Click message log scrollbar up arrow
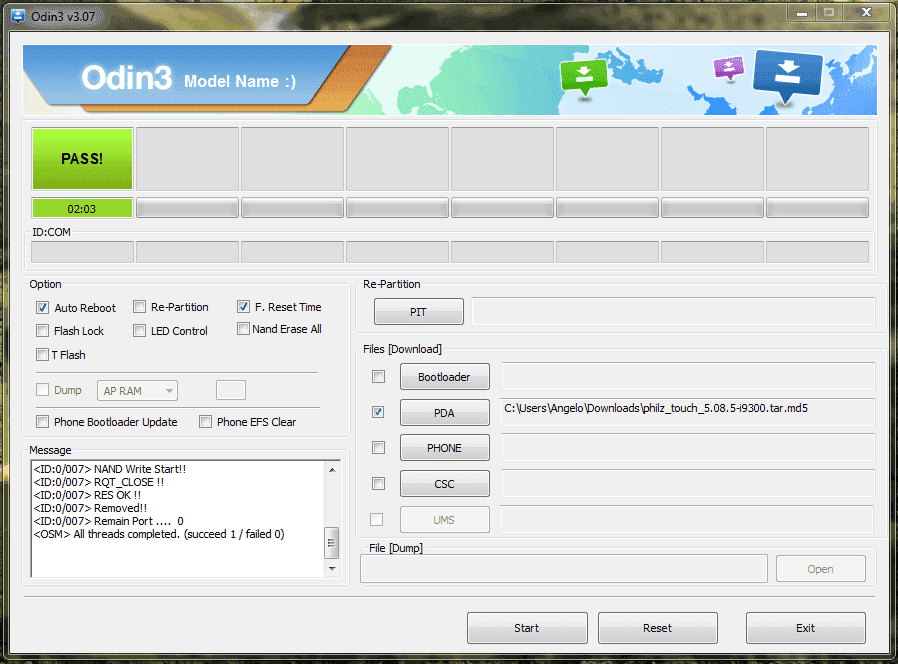Viewport: 898px width, 664px height. click(x=332, y=470)
